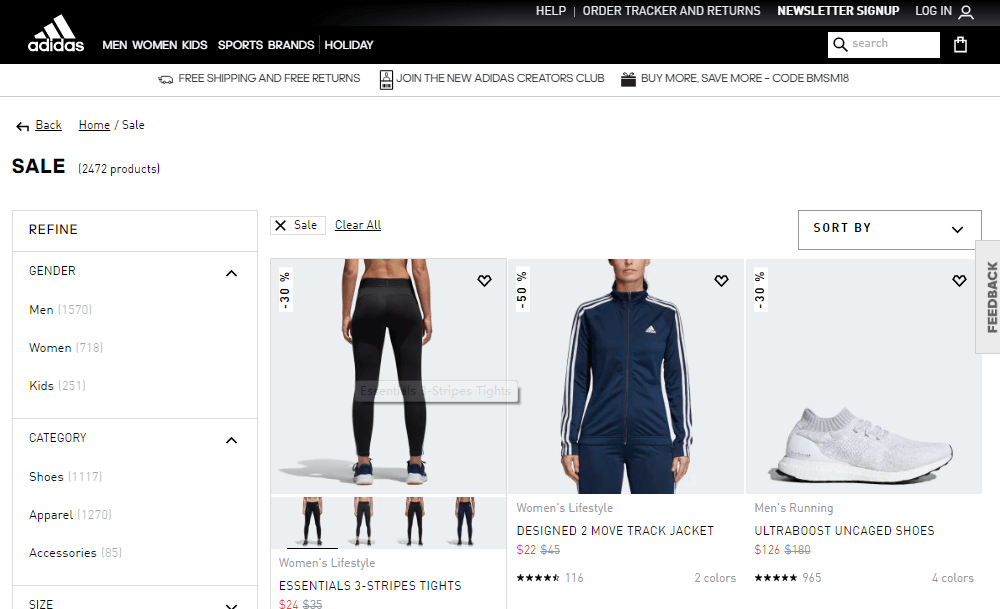Click the Back link

pos(48,125)
